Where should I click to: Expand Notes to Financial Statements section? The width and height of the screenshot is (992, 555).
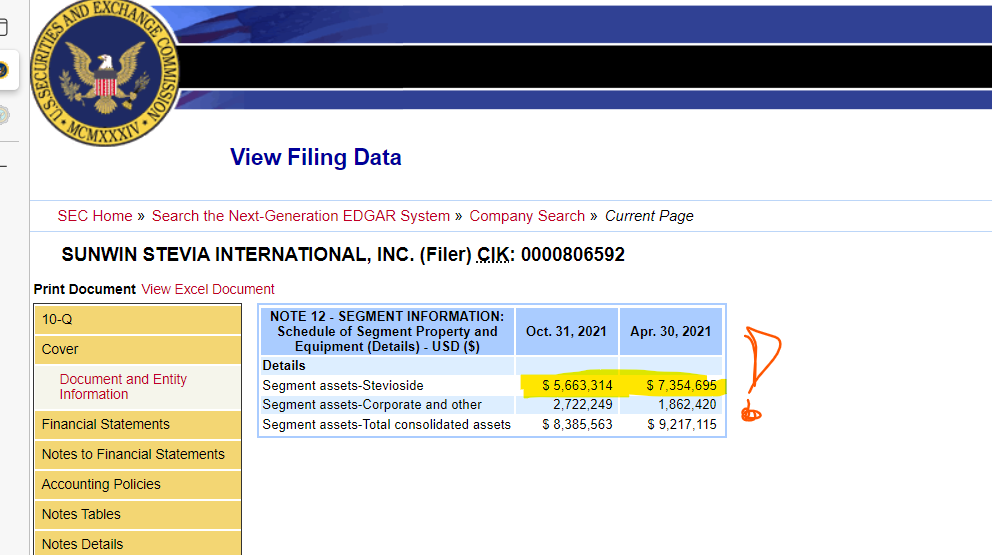[138, 454]
